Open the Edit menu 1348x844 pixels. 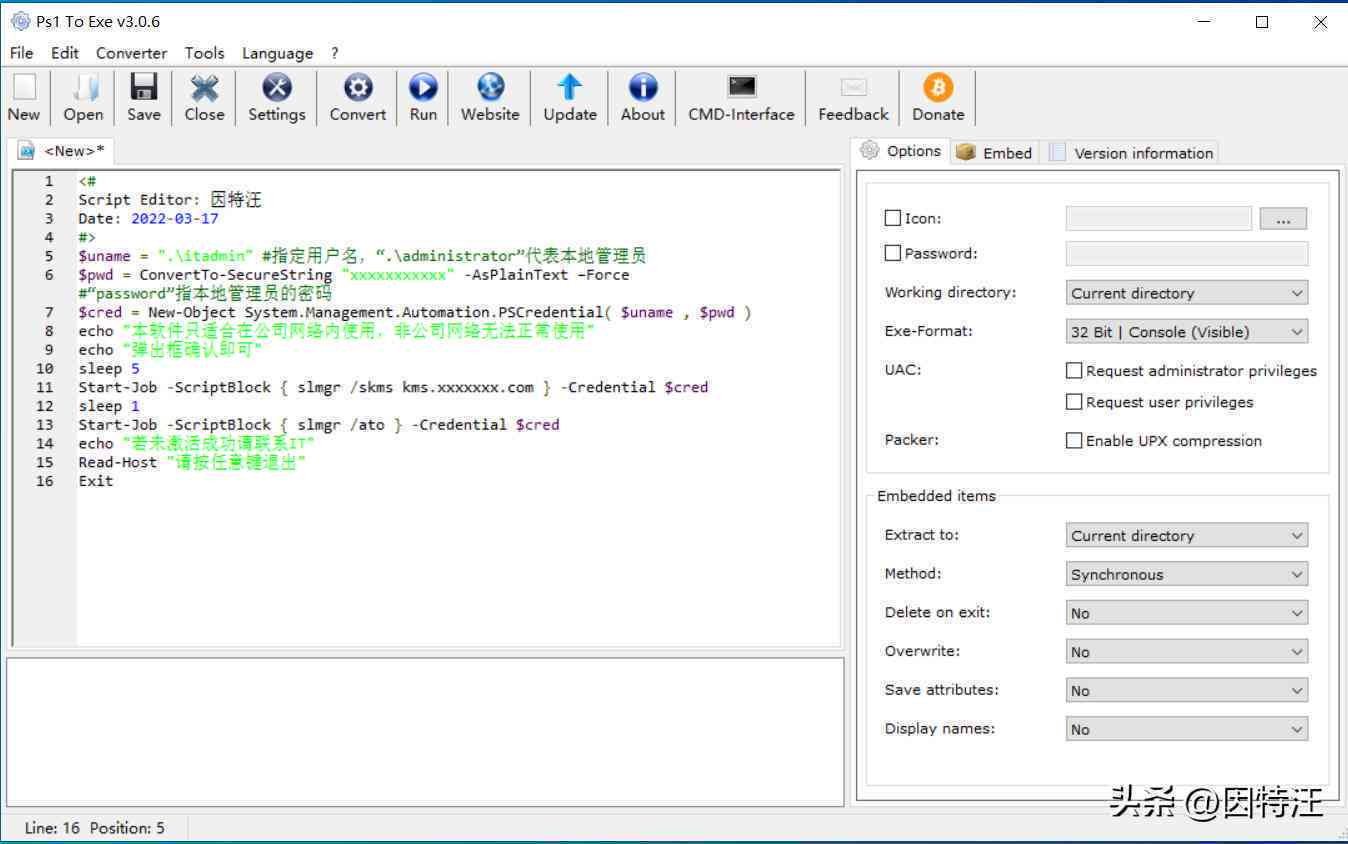(x=65, y=53)
